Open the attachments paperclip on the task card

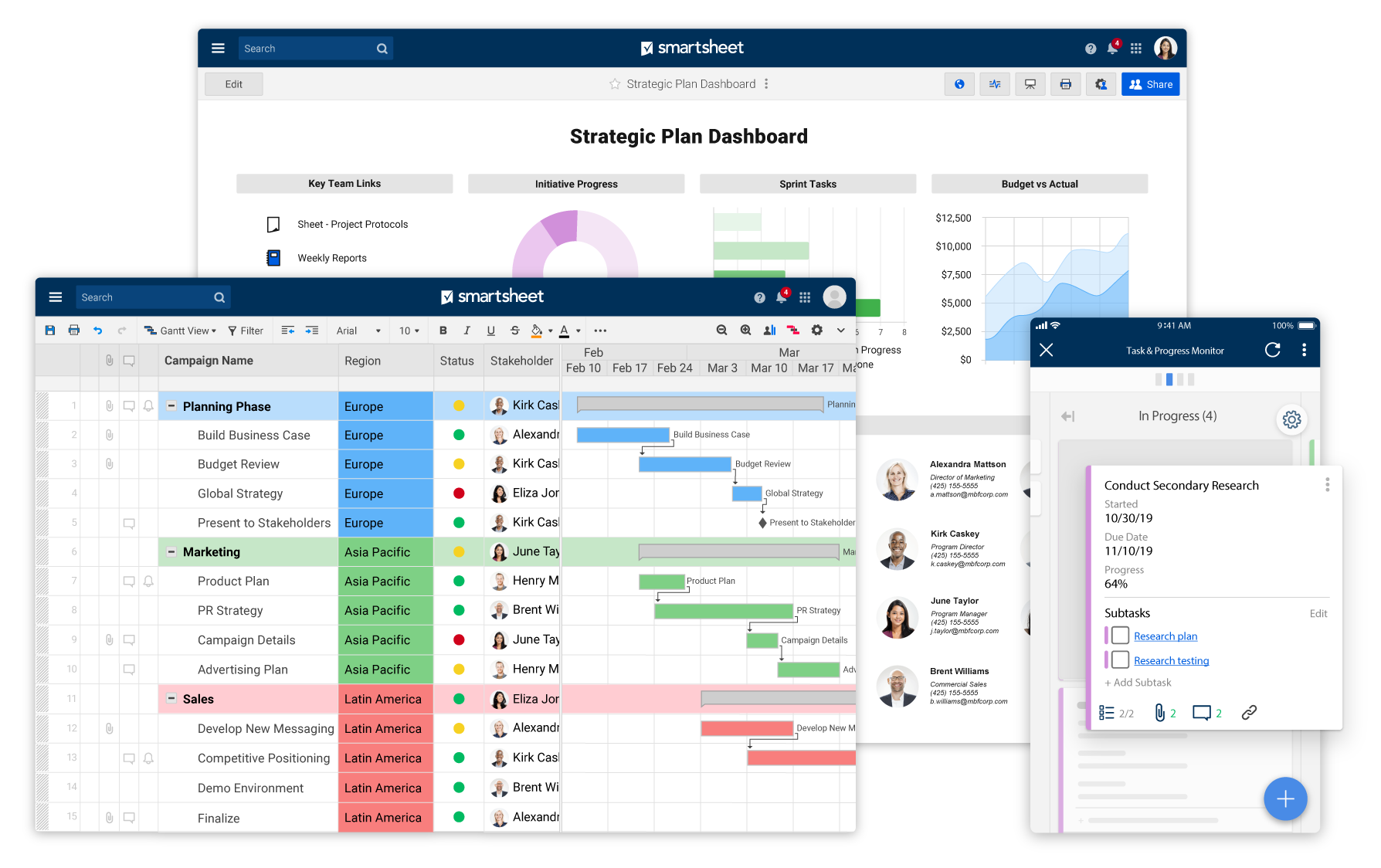point(1161,712)
